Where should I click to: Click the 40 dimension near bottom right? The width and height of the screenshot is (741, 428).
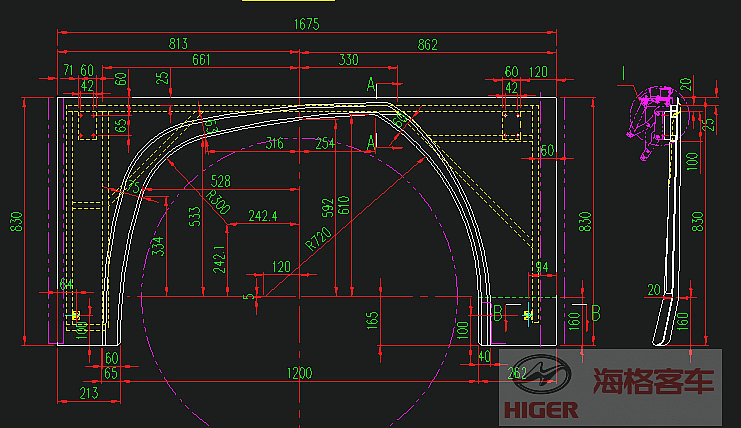484,357
